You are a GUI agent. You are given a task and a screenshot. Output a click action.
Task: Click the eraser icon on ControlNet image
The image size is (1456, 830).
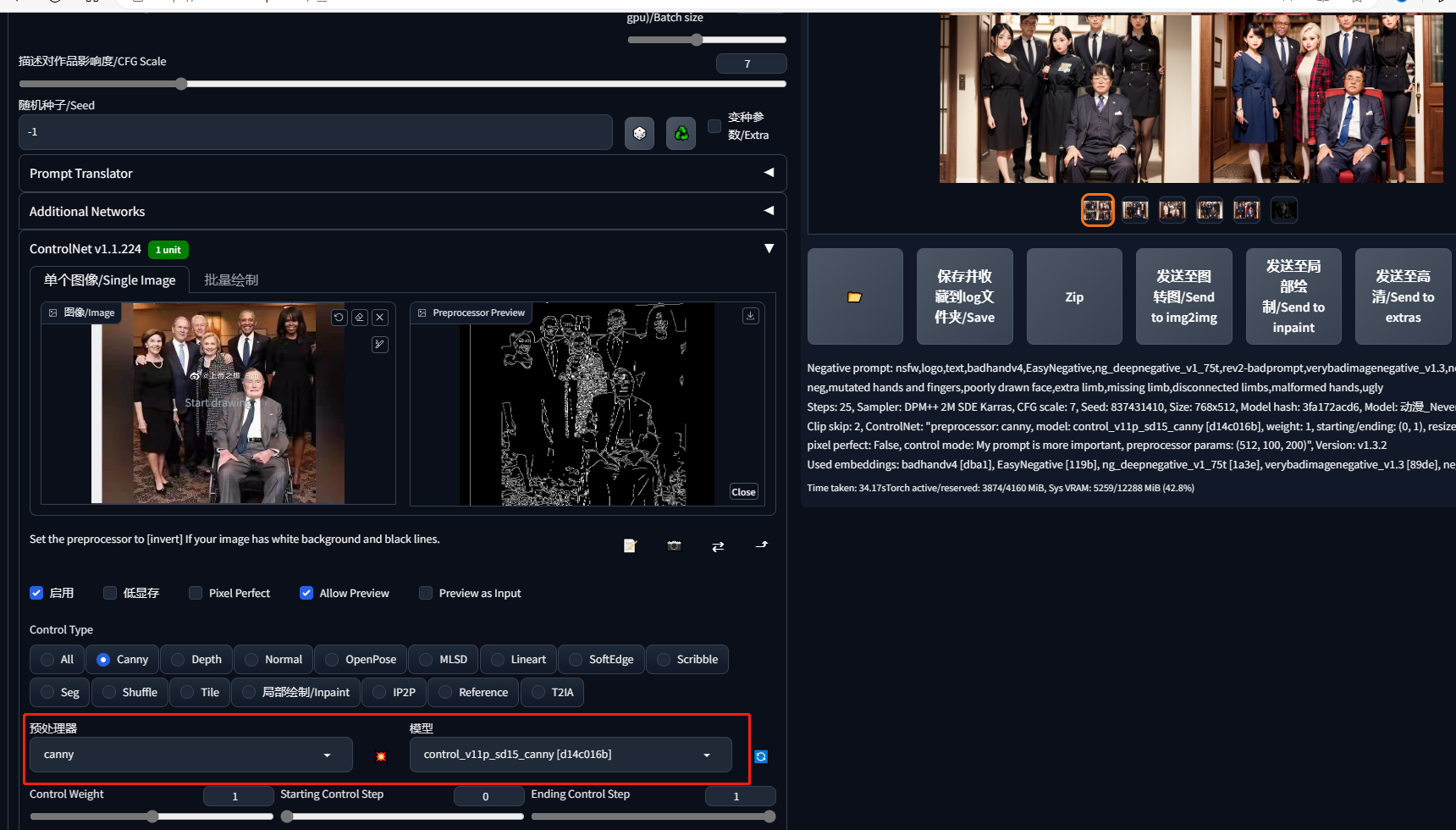pyautogui.click(x=360, y=317)
